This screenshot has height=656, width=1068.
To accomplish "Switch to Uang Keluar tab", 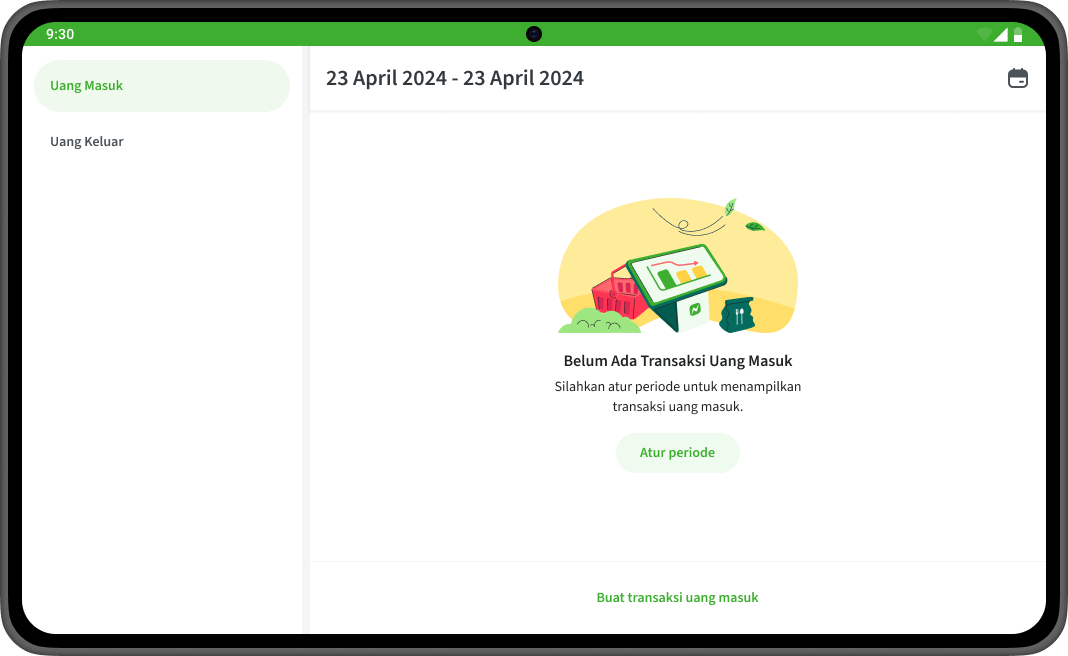I will 87,142.
